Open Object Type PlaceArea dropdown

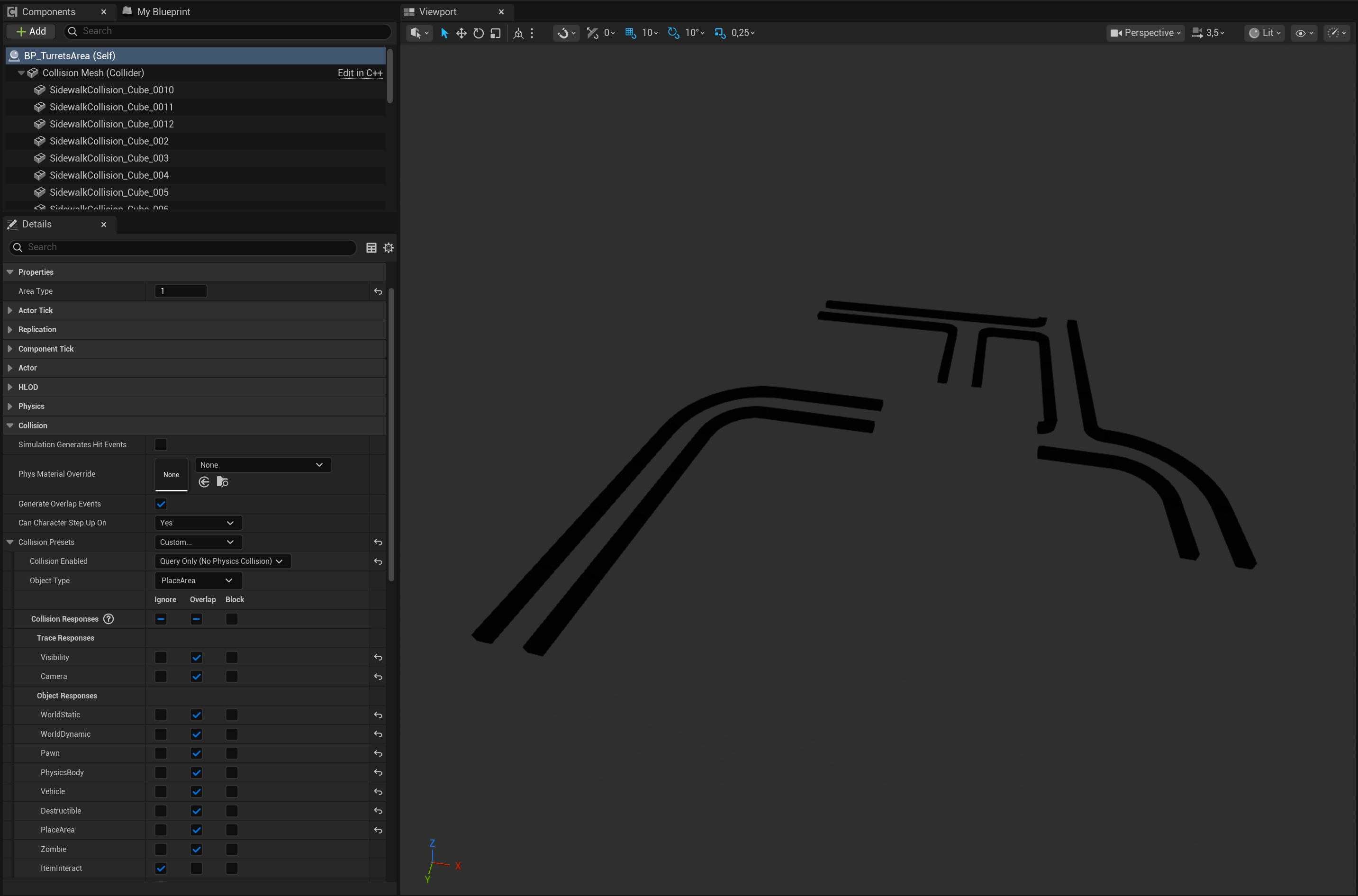click(198, 580)
